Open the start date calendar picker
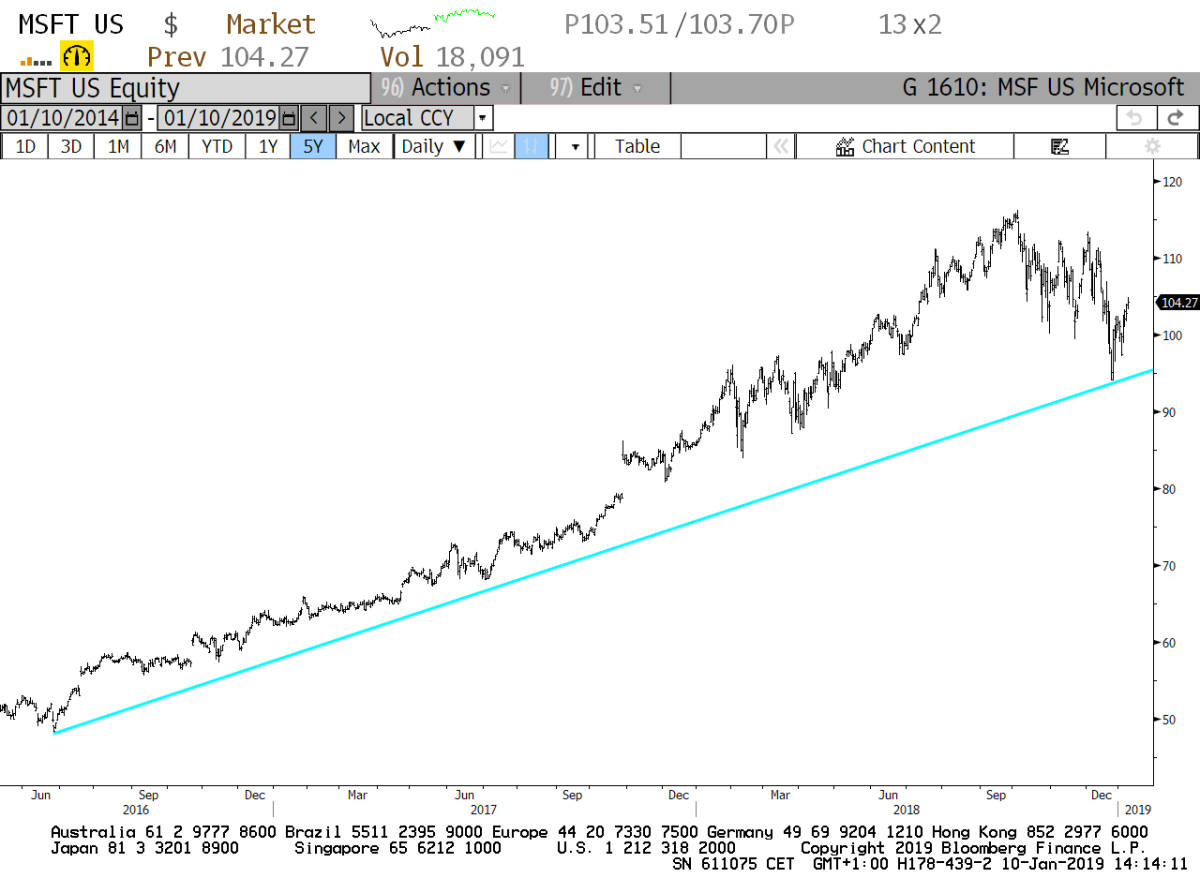 click(x=132, y=118)
